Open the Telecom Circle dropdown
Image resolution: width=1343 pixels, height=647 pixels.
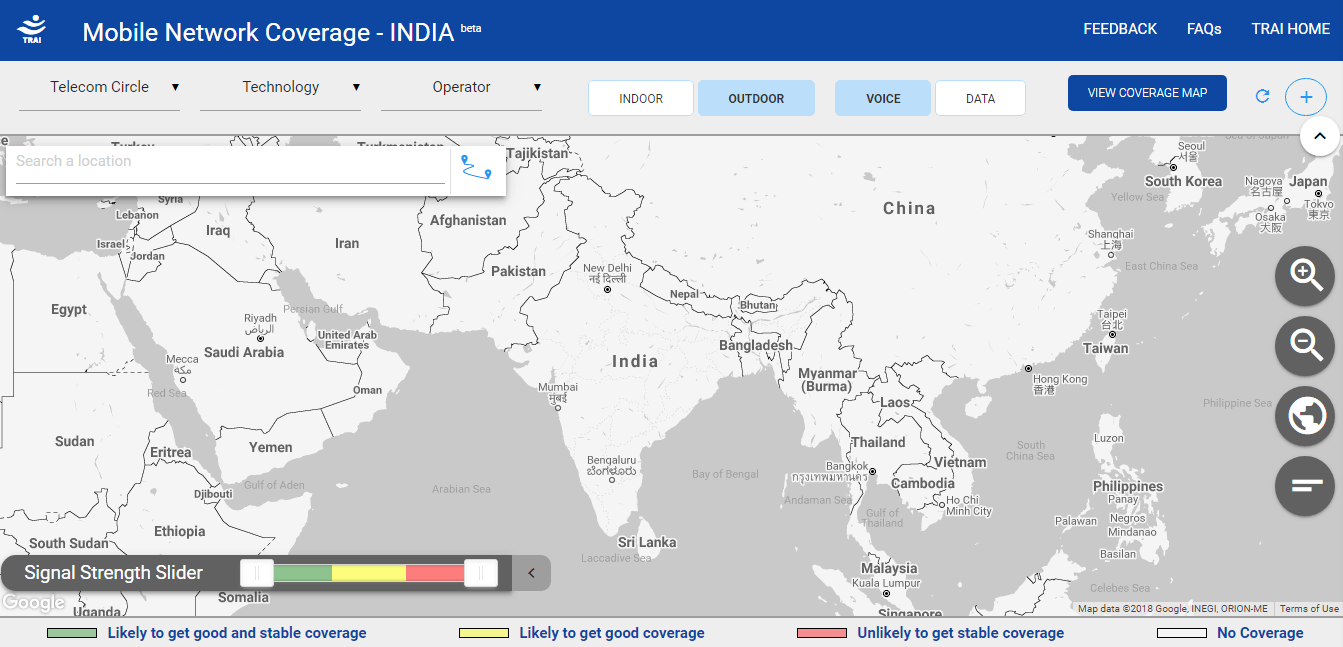(100, 88)
